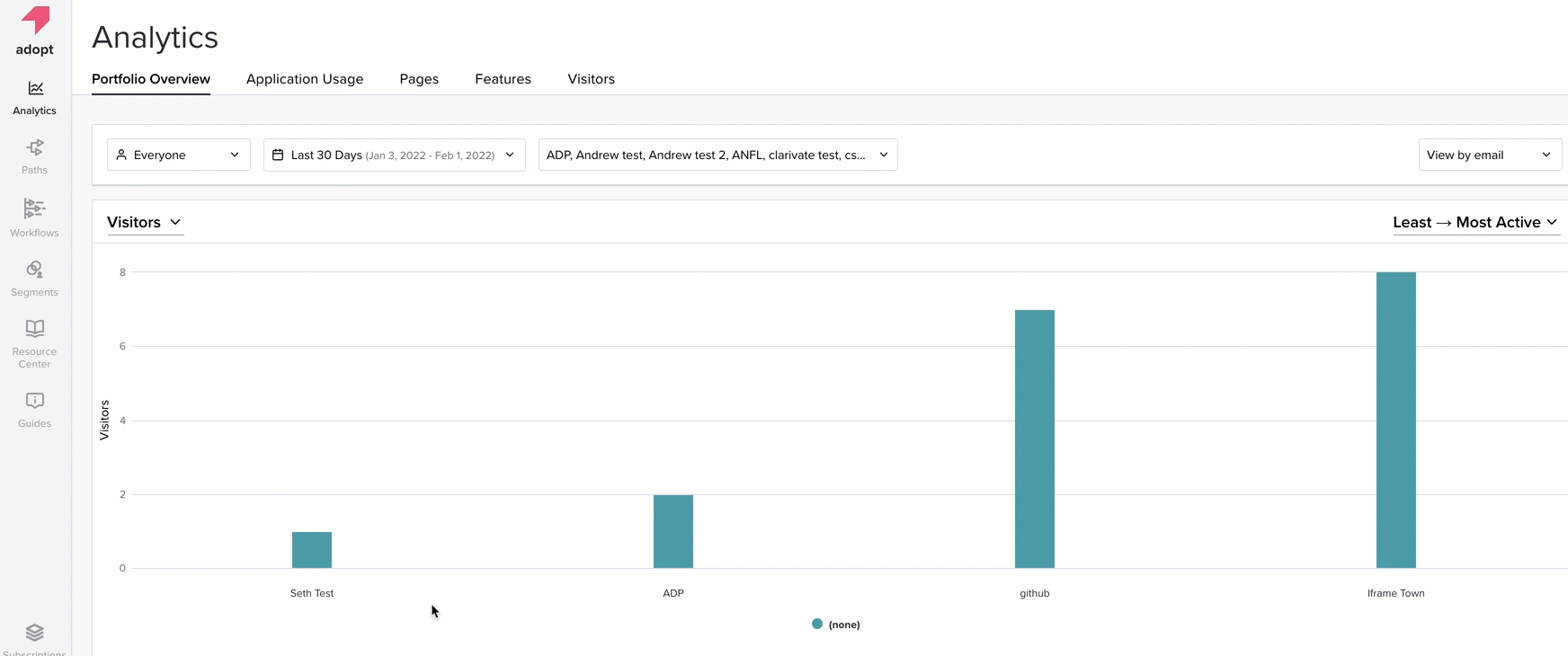Open Guides in the sidebar
This screenshot has height=656, width=1568.
coord(35,409)
